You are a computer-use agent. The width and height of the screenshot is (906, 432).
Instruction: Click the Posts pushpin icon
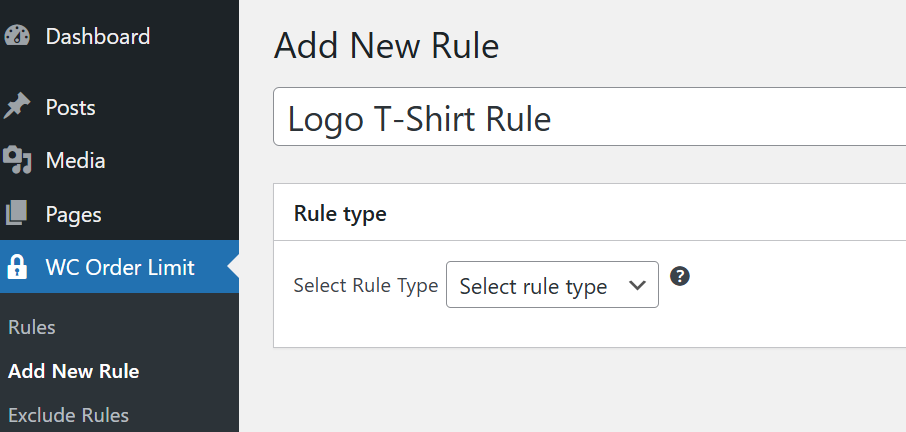17,107
